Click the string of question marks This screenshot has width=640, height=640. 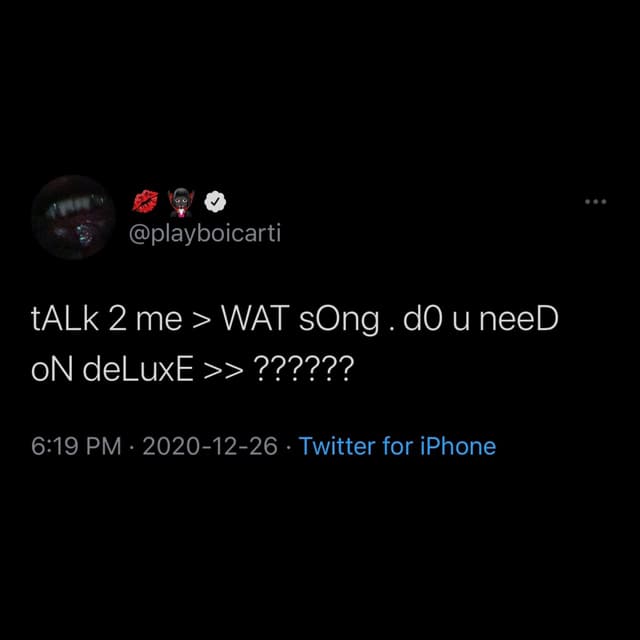tap(304, 373)
